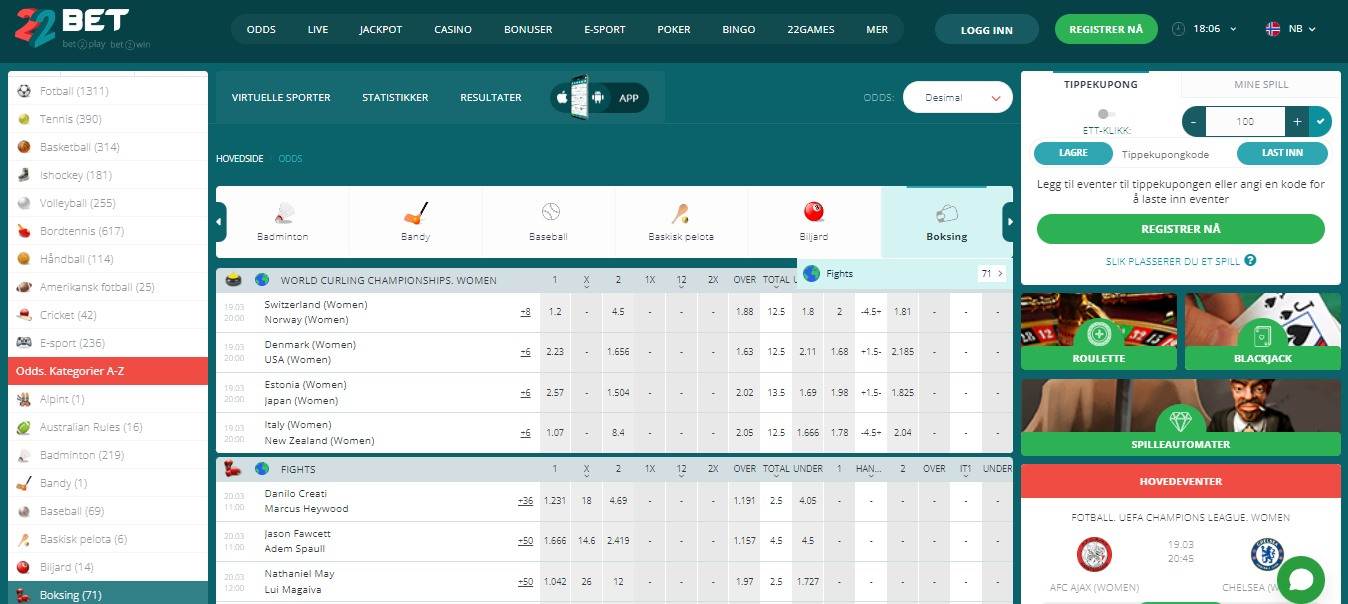Image resolution: width=1348 pixels, height=604 pixels.
Task: Click the Tippekupongkode input field
Action: coord(1175,154)
